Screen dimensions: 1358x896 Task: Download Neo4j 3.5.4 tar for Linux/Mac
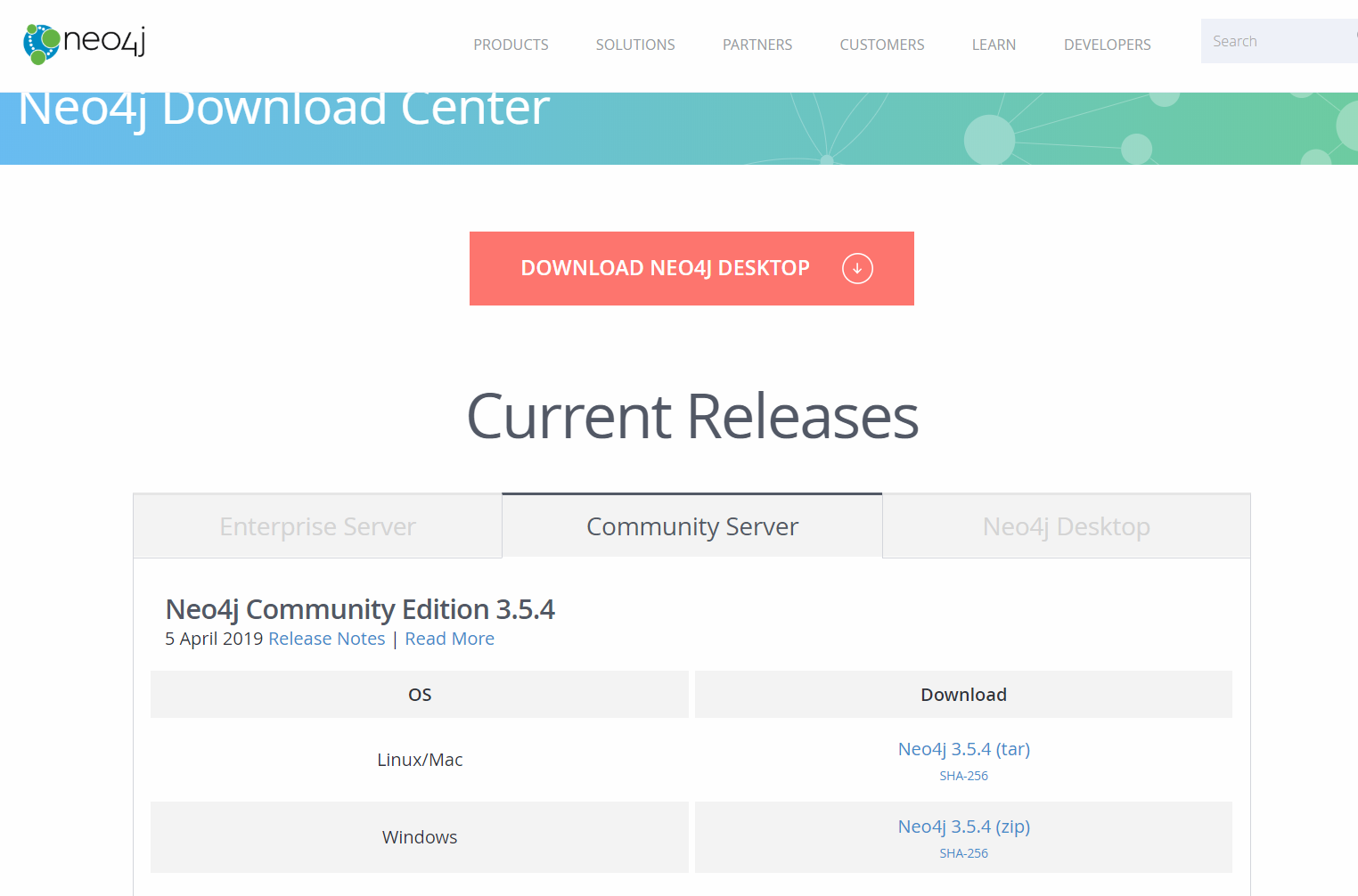(963, 749)
